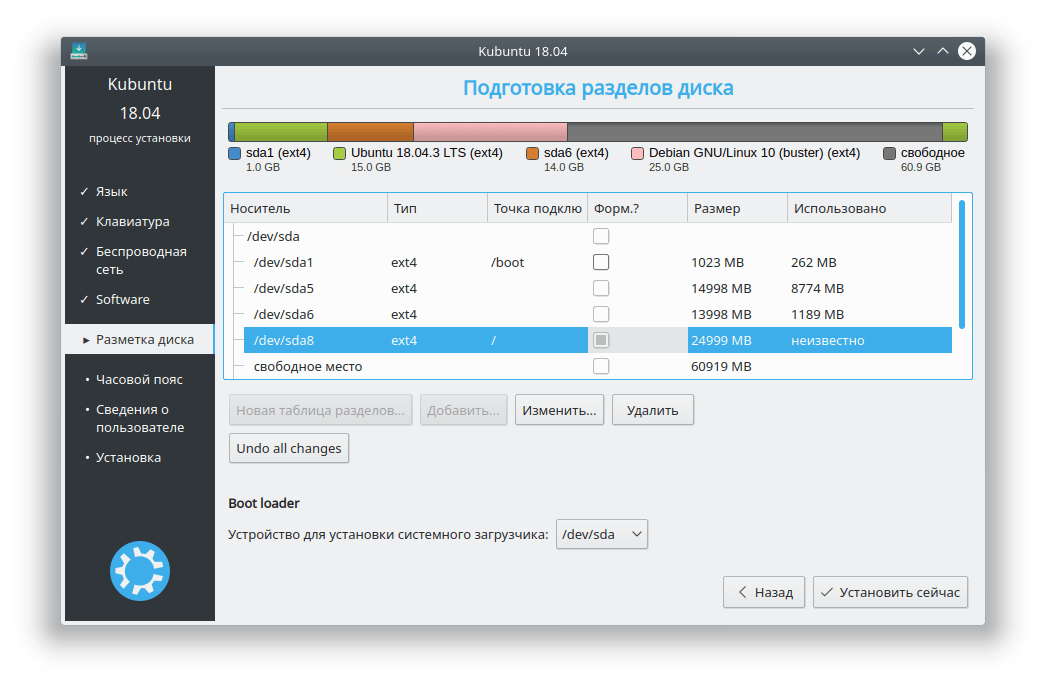Click the Использовано column header
This screenshot has width=1046, height=686.
(869, 208)
